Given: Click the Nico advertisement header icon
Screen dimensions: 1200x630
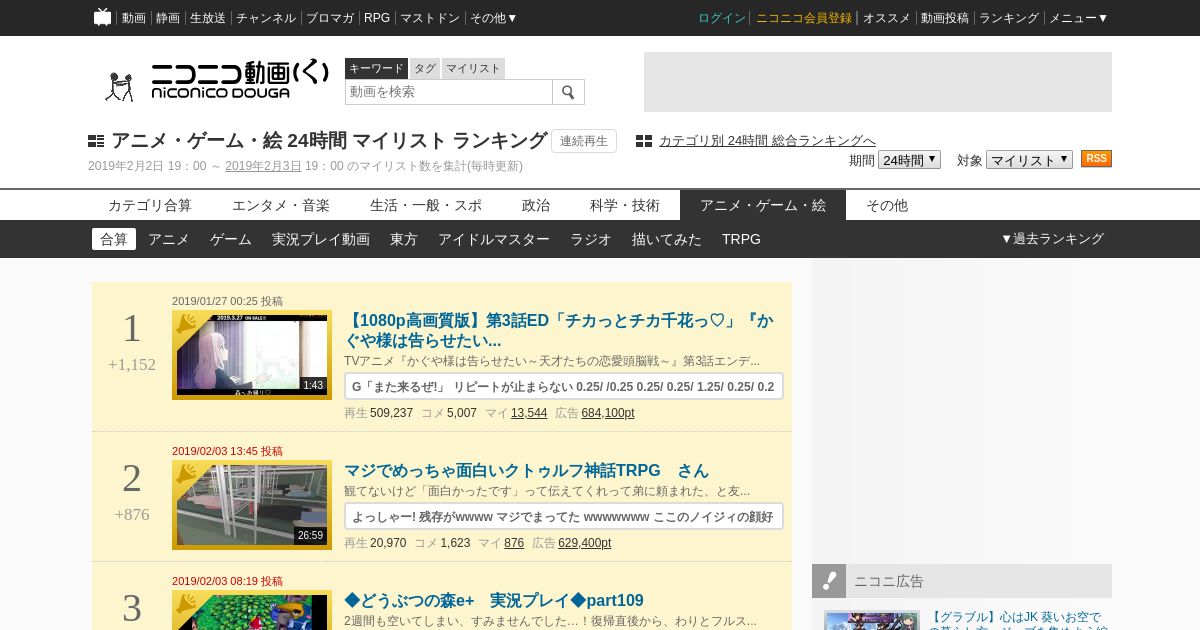Looking at the screenshot, I should [x=829, y=581].
